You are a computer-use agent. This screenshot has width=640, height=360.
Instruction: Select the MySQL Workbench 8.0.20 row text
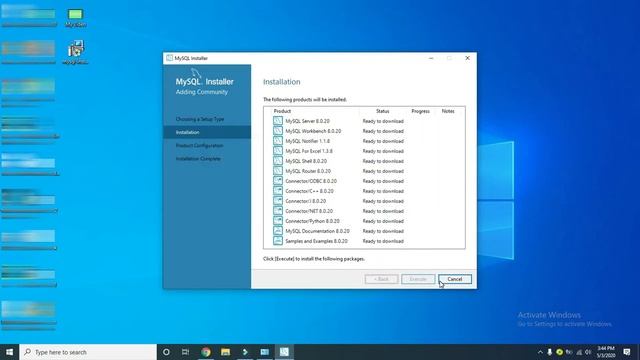pos(313,131)
